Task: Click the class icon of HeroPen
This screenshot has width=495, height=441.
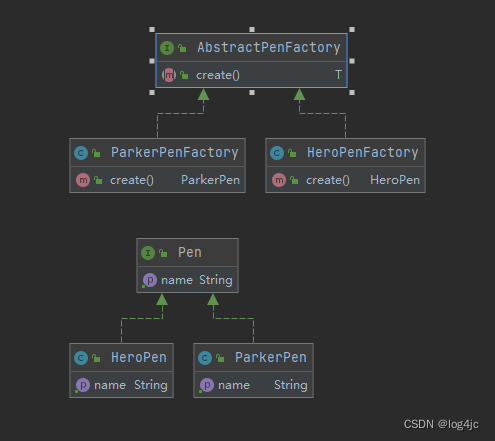Action: pos(81,358)
